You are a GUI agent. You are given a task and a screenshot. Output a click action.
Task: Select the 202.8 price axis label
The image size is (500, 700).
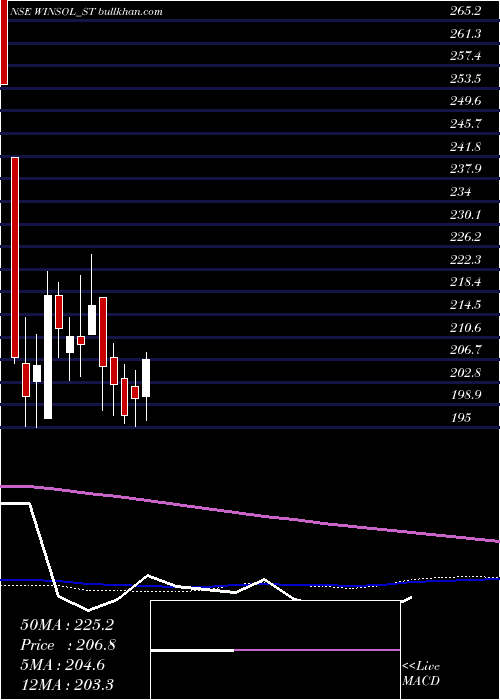coord(465,373)
